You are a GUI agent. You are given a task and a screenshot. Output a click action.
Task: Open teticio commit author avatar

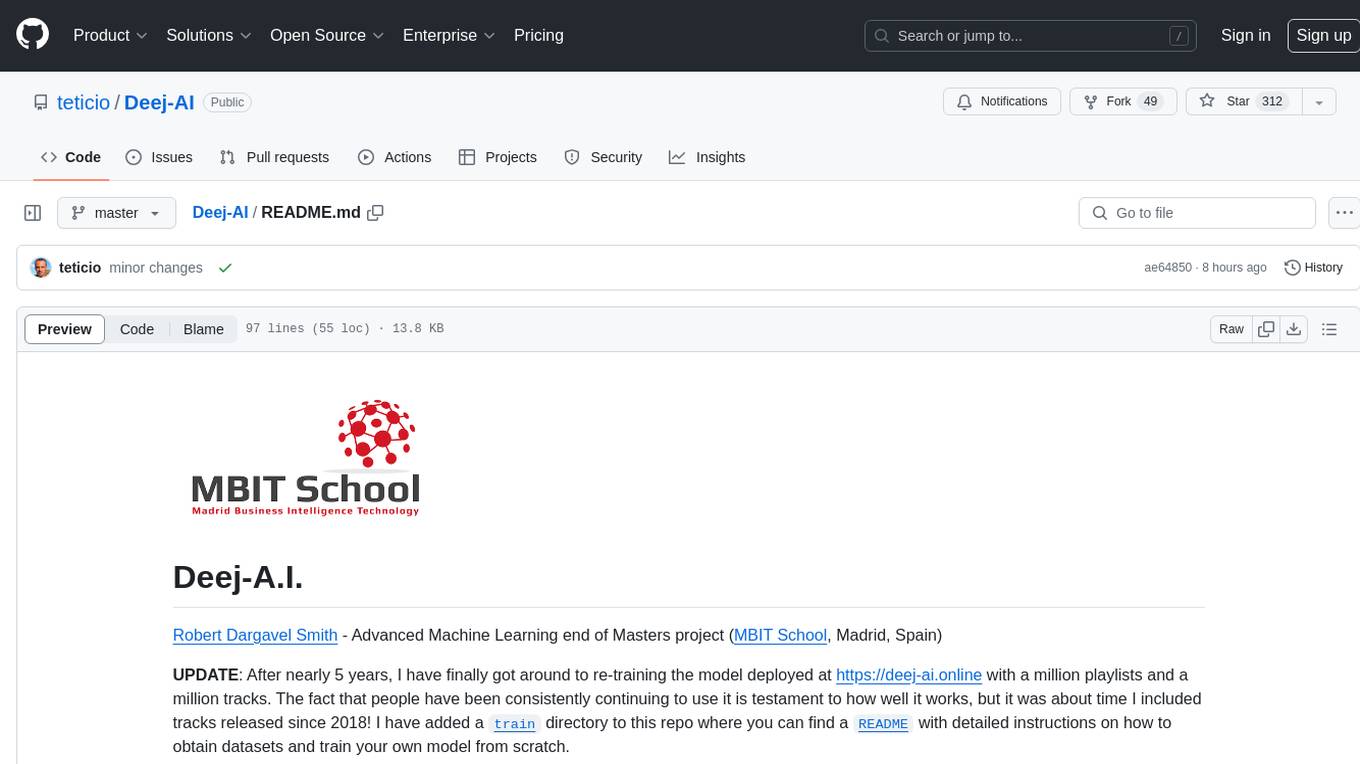[41, 268]
